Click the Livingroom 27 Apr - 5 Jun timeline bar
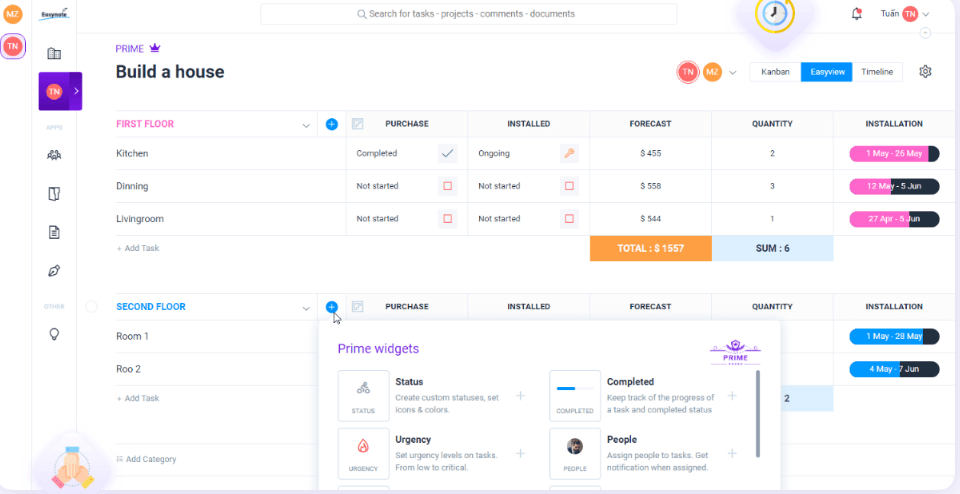This screenshot has height=494, width=960. [894, 219]
